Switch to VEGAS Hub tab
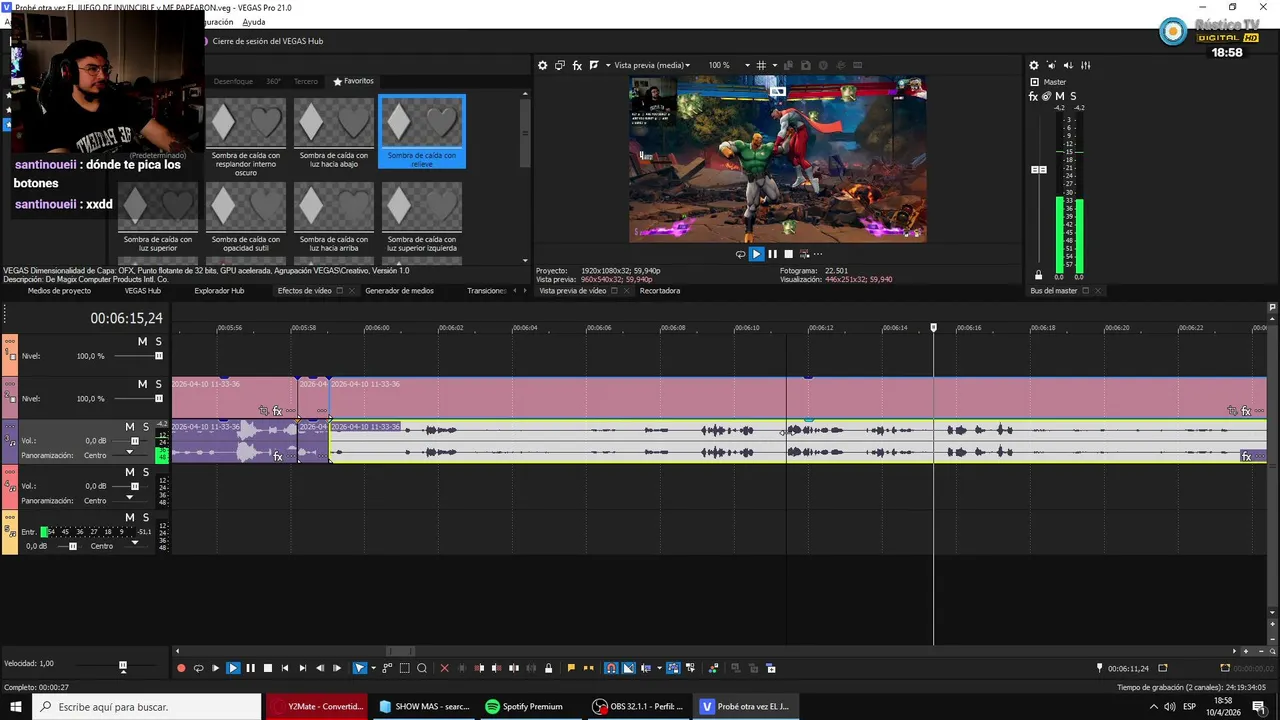Image resolution: width=1280 pixels, height=720 pixels. coord(143,291)
